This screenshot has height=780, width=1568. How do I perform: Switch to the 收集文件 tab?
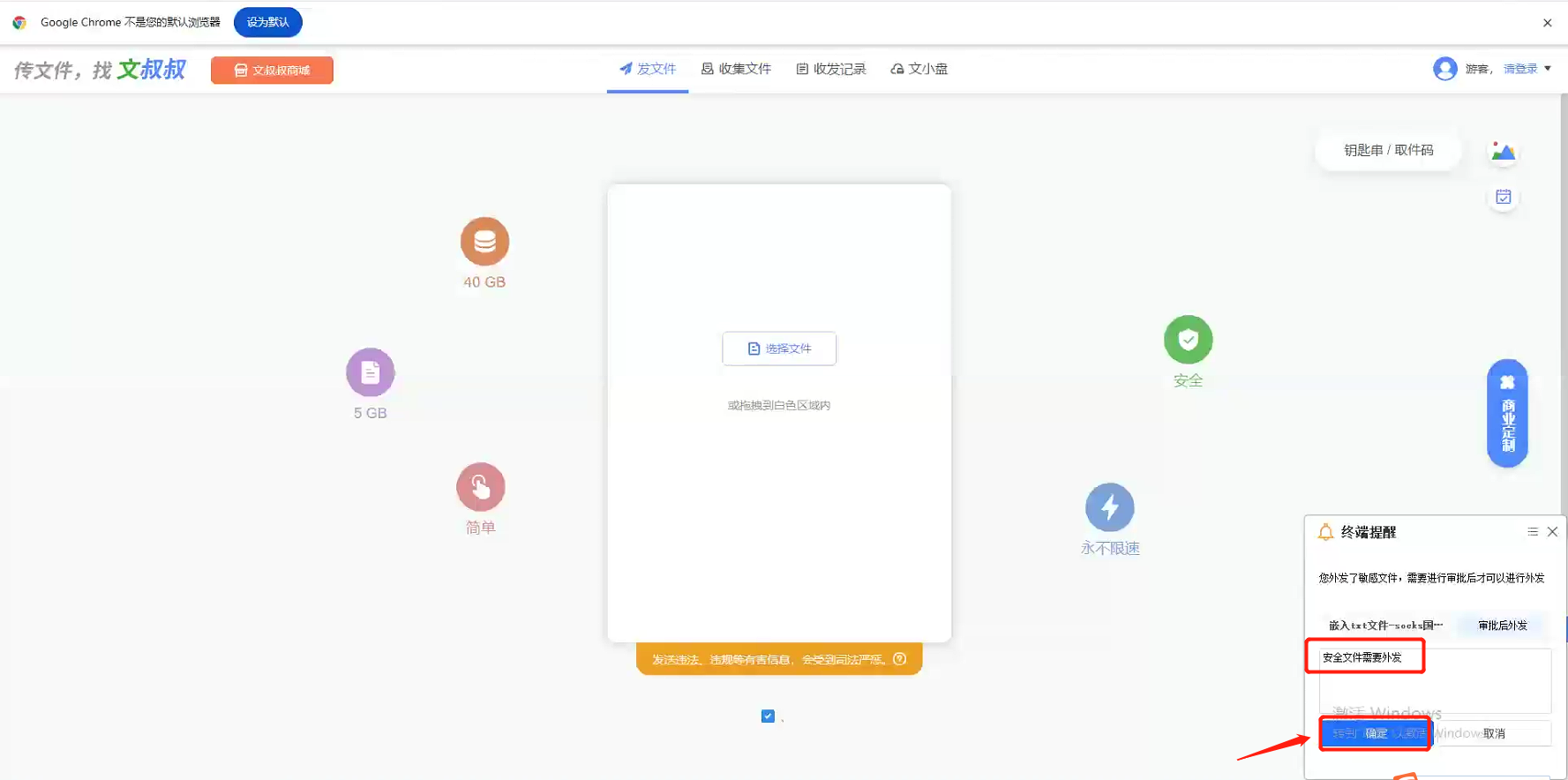[x=736, y=69]
